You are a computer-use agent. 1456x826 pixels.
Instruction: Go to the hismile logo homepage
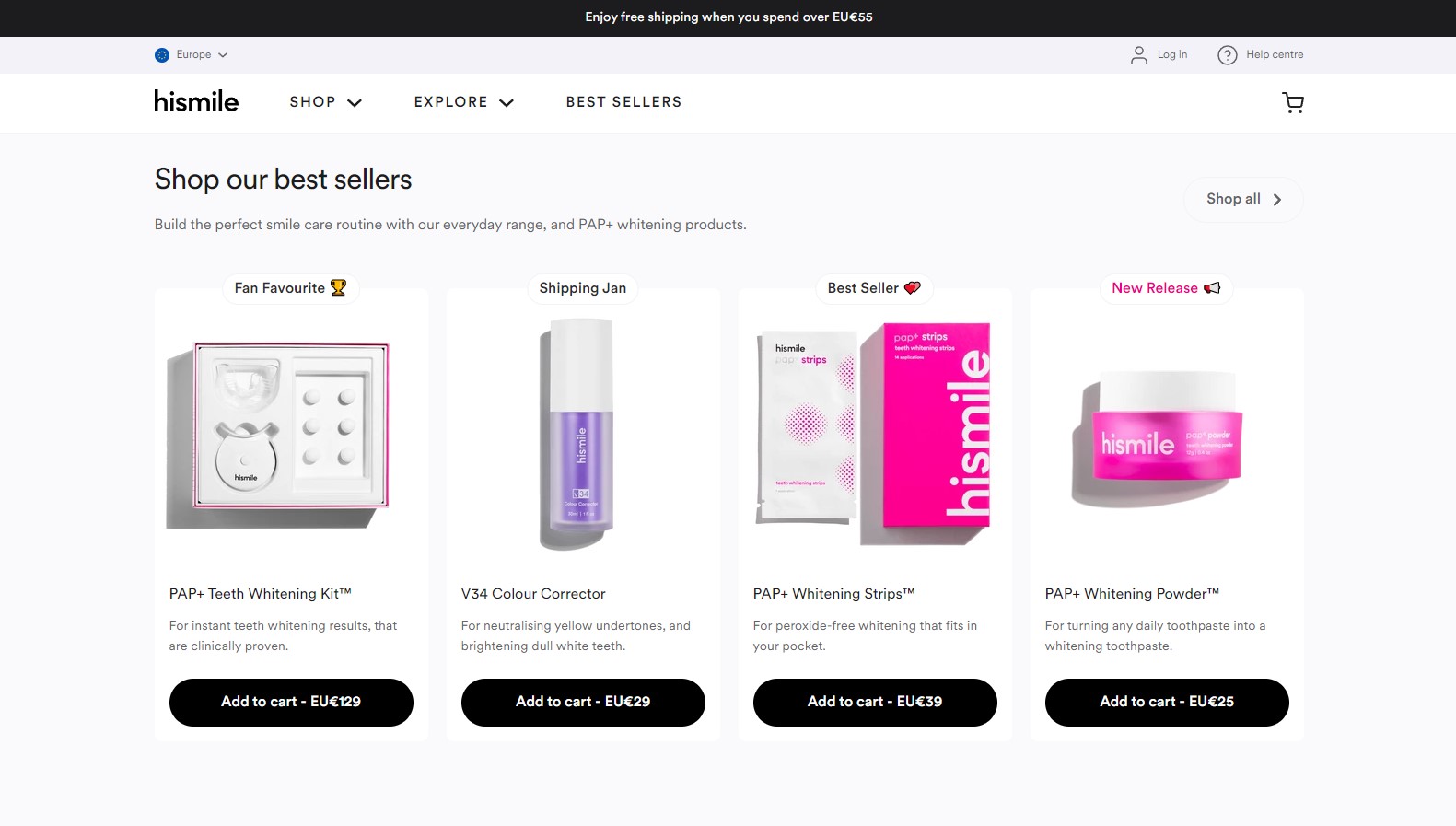(x=196, y=101)
